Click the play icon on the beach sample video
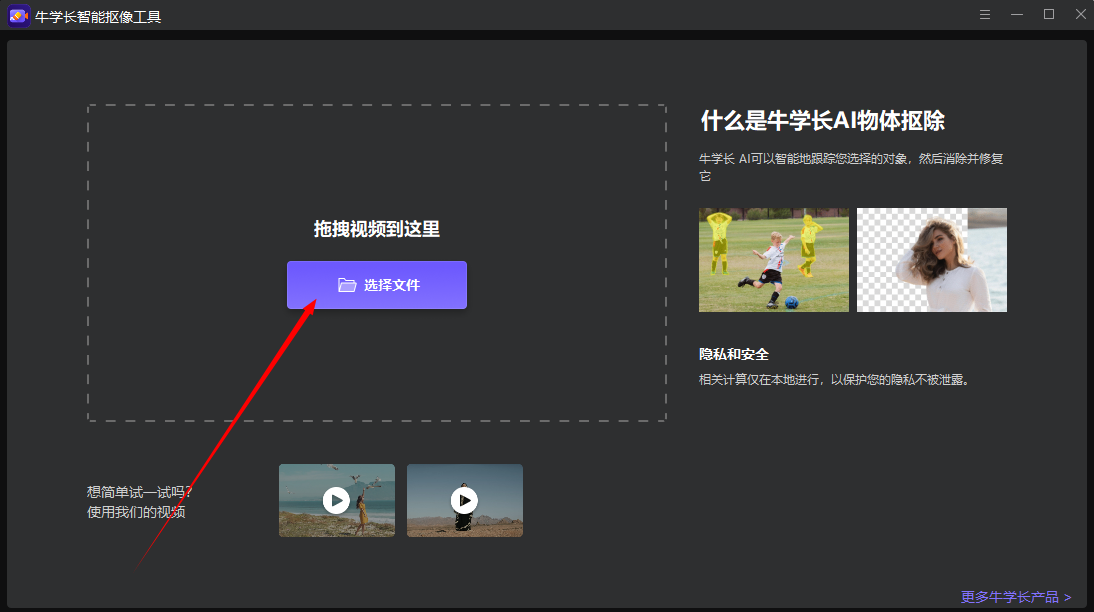This screenshot has height=612, width=1094. click(337, 500)
